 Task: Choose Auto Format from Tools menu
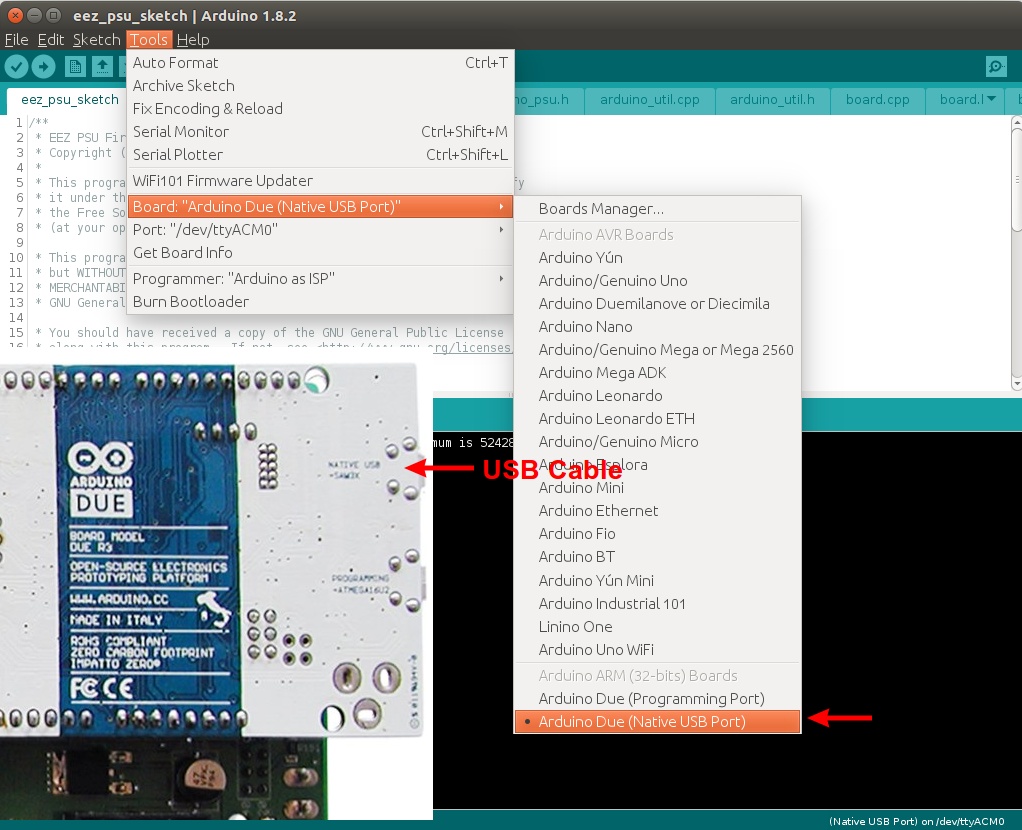(320, 63)
